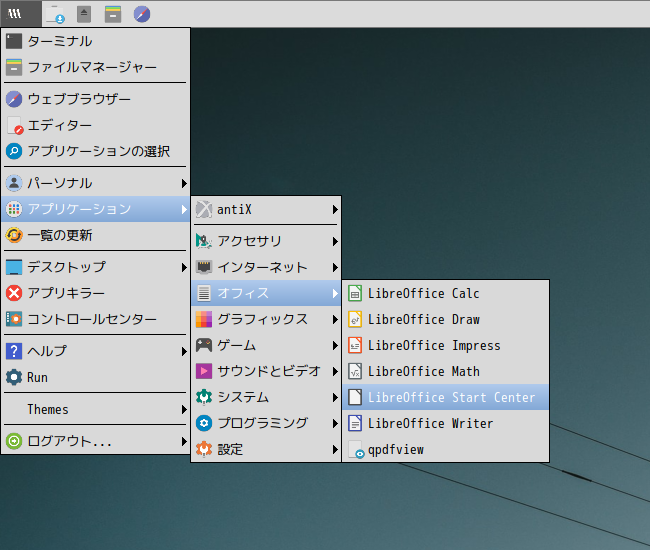Viewport: 650px width, 550px height.
Task: Click the LibreOffice Calc label
Action: click(x=424, y=293)
